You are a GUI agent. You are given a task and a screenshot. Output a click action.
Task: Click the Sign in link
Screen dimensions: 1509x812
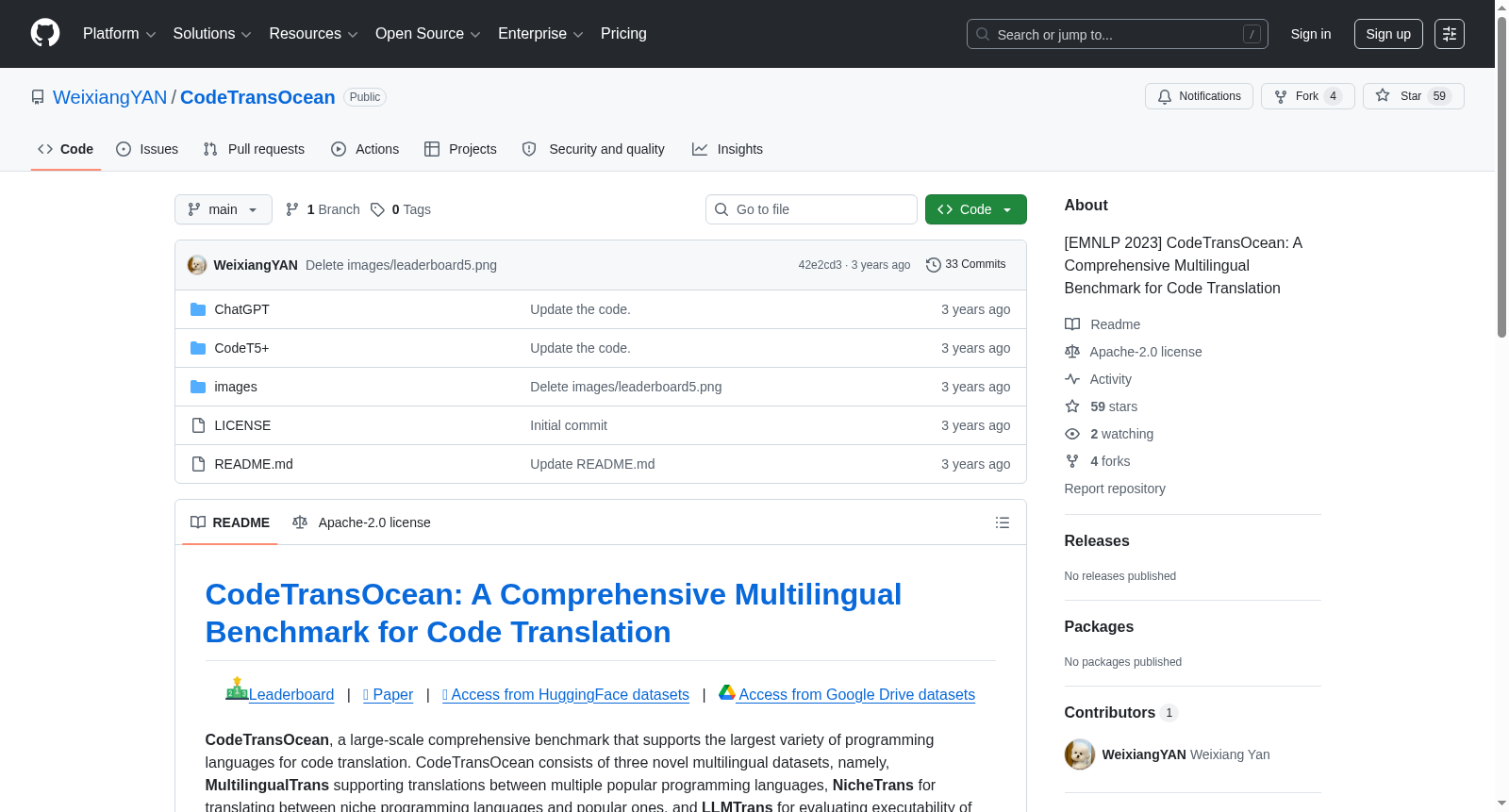pos(1310,34)
